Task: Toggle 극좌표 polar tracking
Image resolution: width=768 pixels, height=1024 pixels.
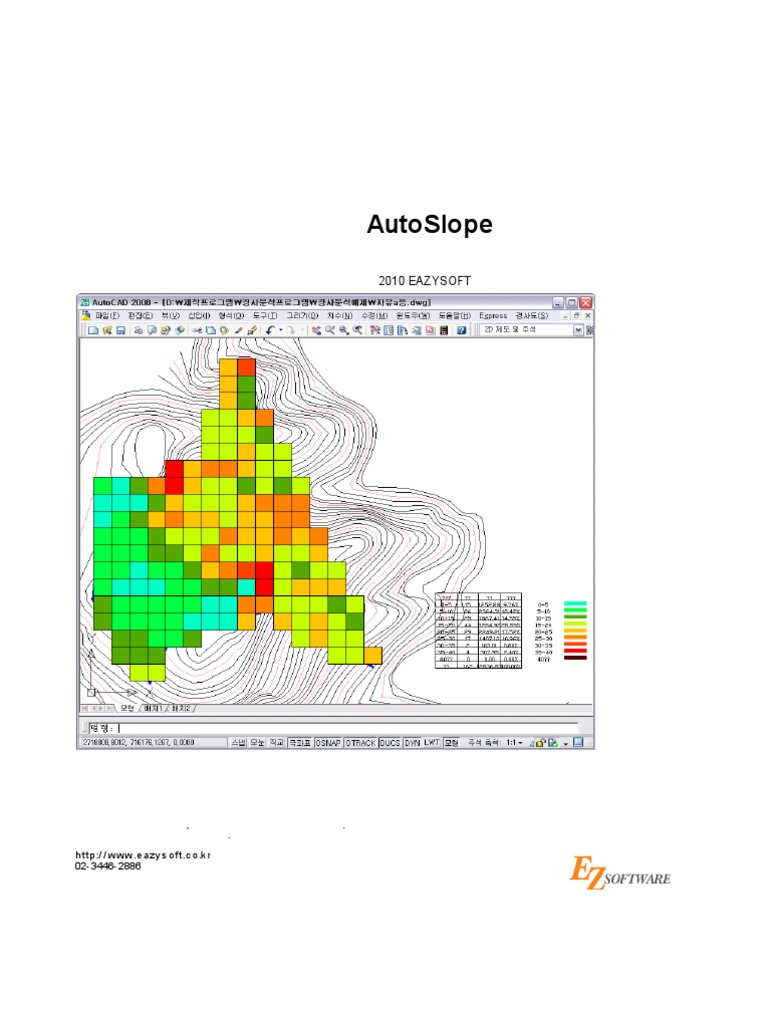Action: pos(300,743)
